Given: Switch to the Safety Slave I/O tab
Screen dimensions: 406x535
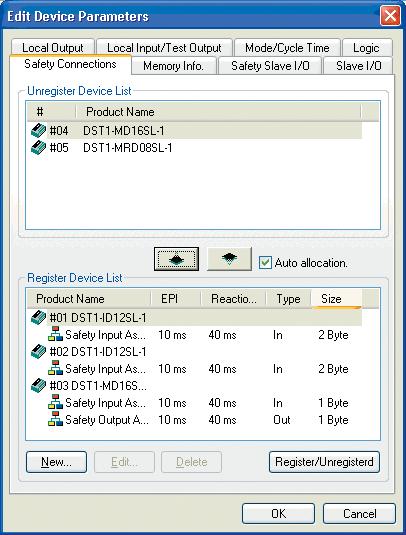Looking at the screenshot, I should [270, 66].
